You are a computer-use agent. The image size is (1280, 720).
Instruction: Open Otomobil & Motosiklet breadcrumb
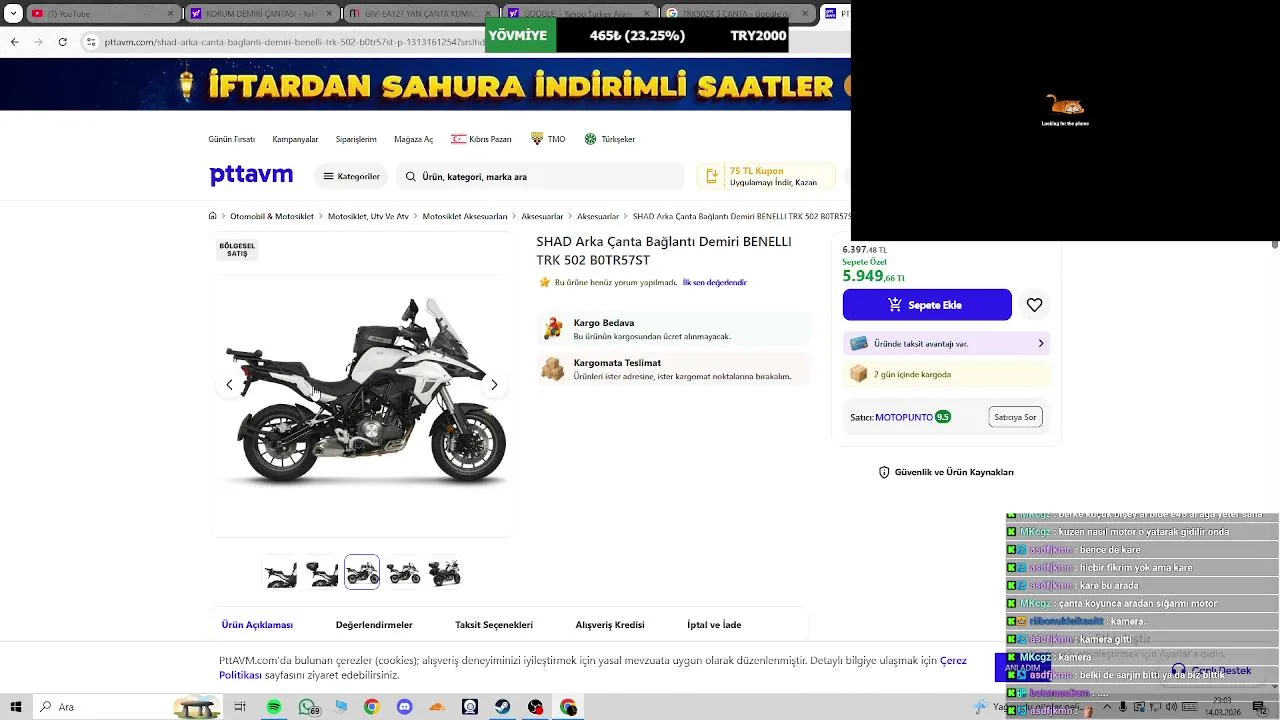pyautogui.click(x=272, y=216)
